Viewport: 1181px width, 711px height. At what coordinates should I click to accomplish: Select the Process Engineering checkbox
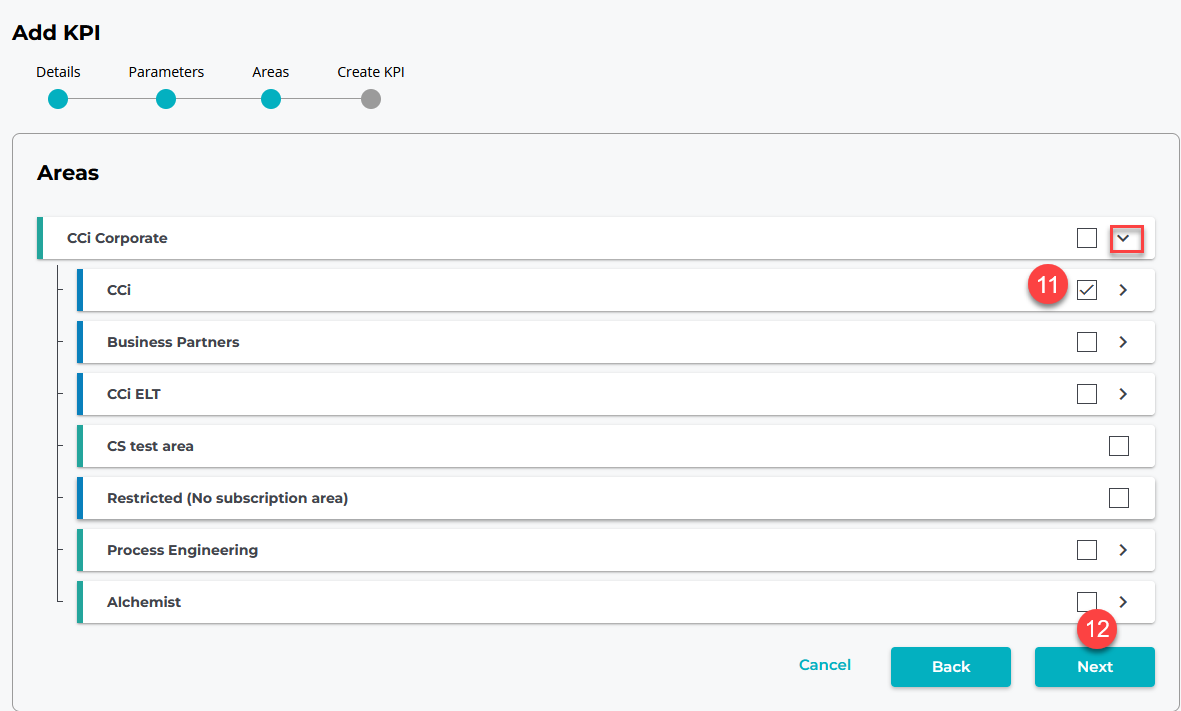click(1087, 550)
